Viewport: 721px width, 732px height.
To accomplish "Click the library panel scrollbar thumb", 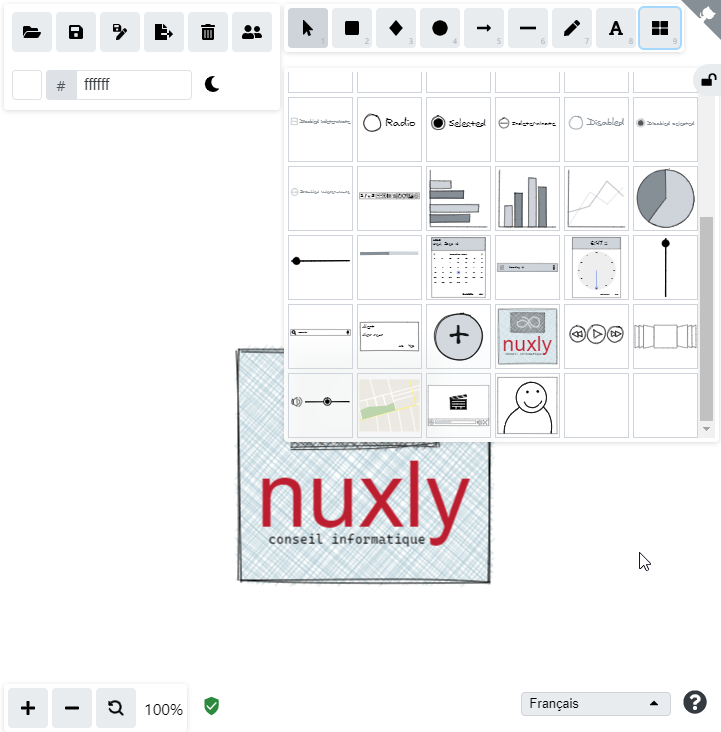I will pyautogui.click(x=707, y=319).
